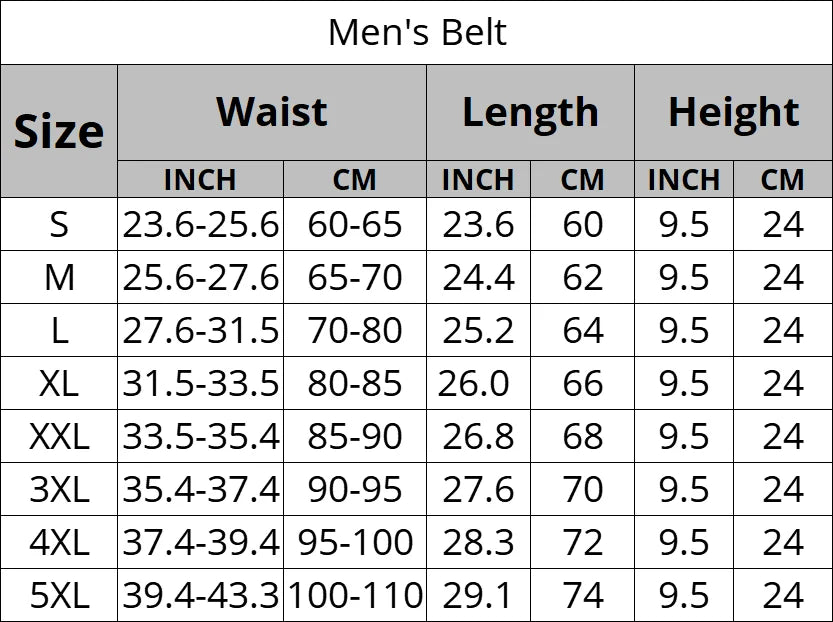833x622 pixels.
Task: Select the Height column header
Action: click(x=733, y=112)
